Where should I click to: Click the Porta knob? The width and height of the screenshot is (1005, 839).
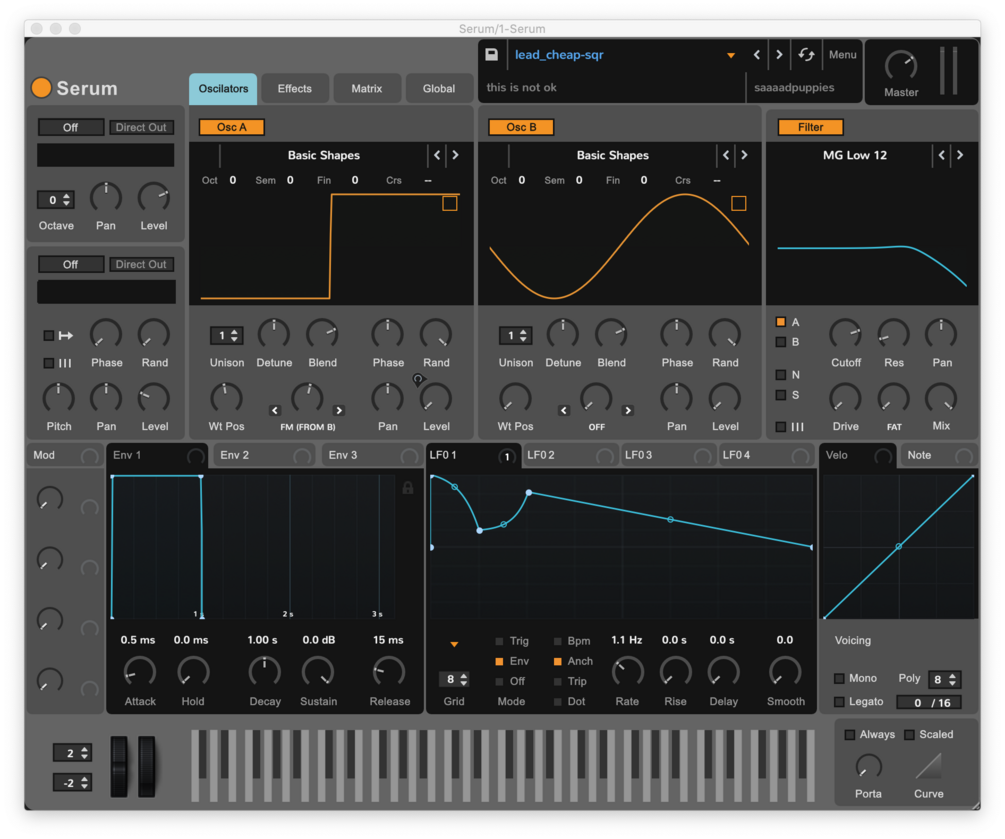pyautogui.click(x=868, y=767)
